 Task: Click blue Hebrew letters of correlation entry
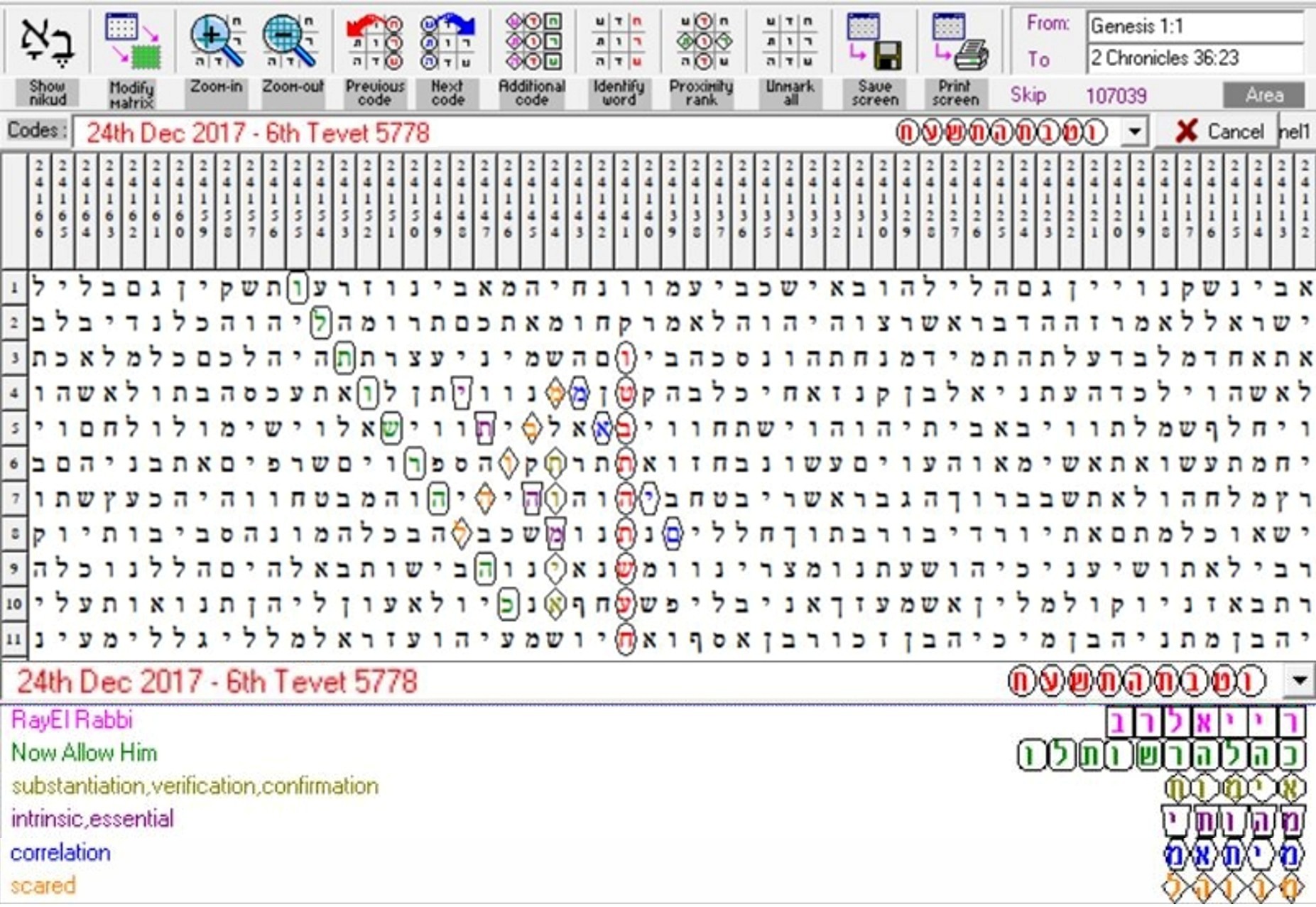1234,854
